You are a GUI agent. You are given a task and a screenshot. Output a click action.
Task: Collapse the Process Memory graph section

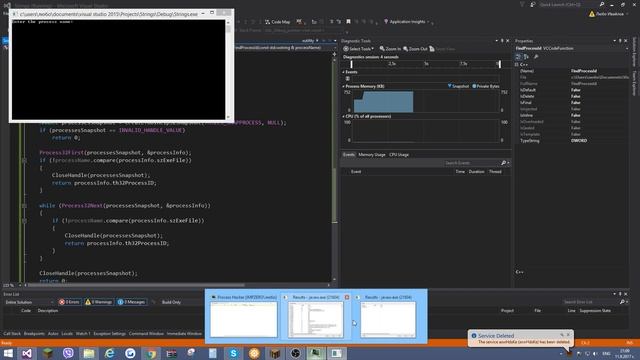coord(343,87)
